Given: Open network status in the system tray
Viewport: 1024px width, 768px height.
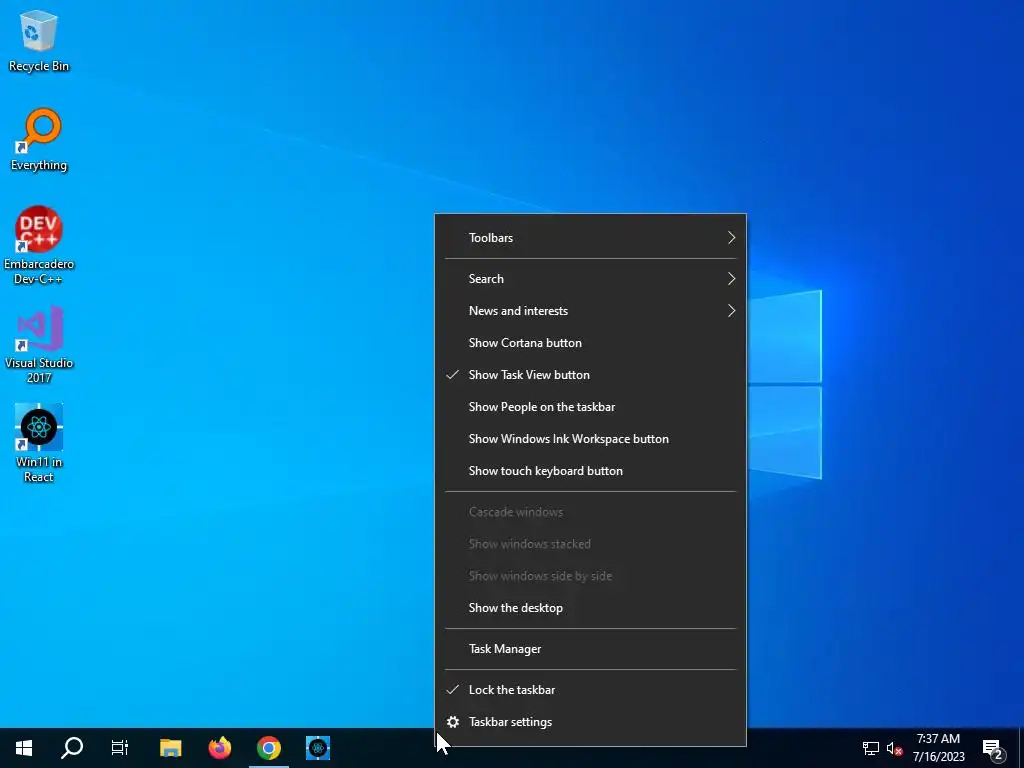Looking at the screenshot, I should coord(871,748).
